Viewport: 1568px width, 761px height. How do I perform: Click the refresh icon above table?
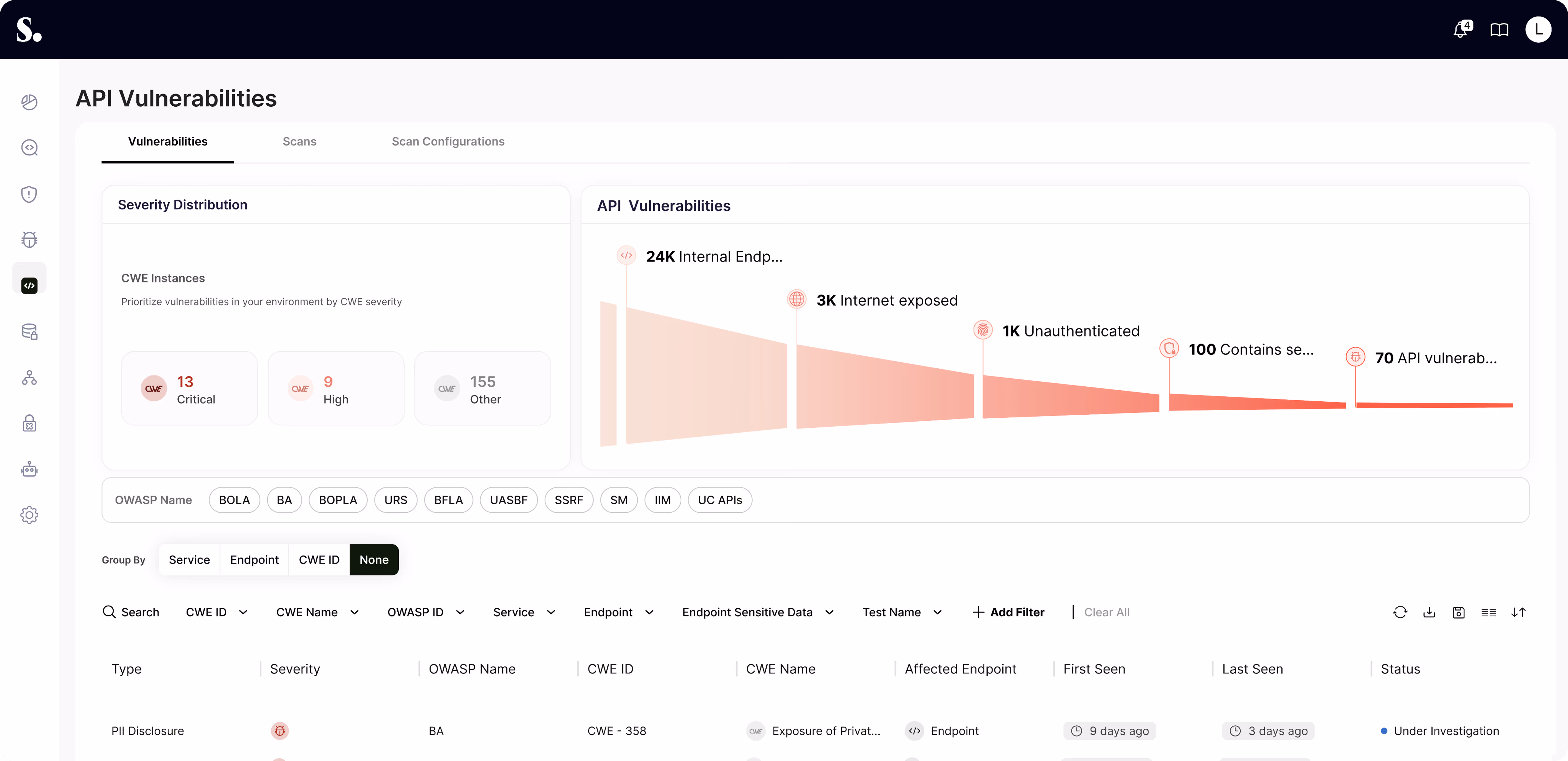point(1400,612)
